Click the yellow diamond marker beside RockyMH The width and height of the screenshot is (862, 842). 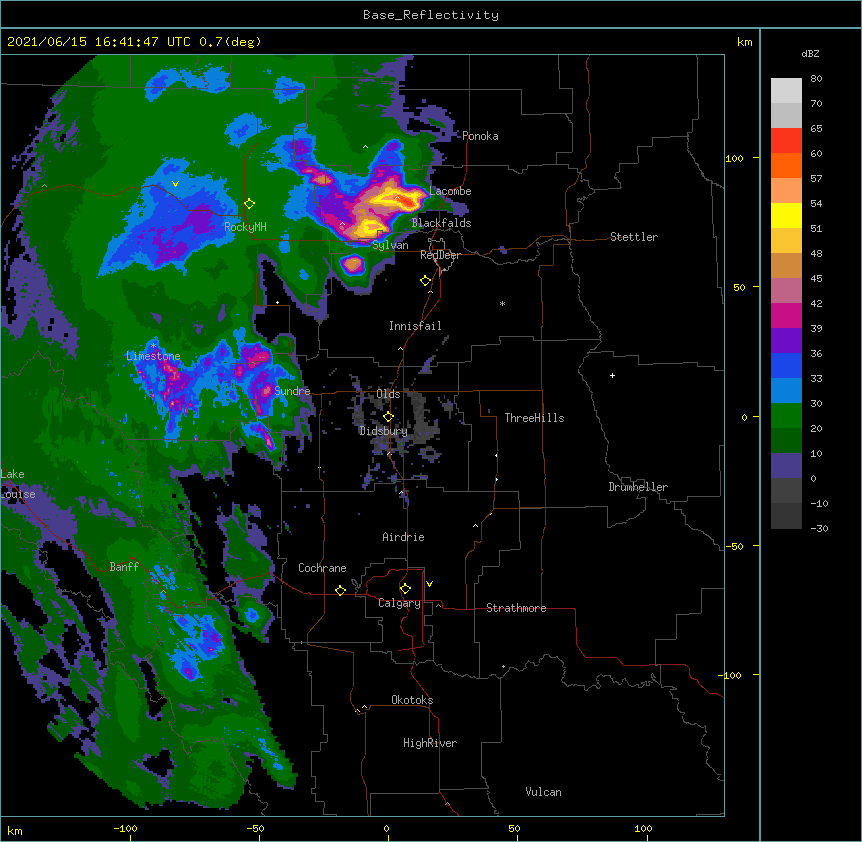point(250,204)
